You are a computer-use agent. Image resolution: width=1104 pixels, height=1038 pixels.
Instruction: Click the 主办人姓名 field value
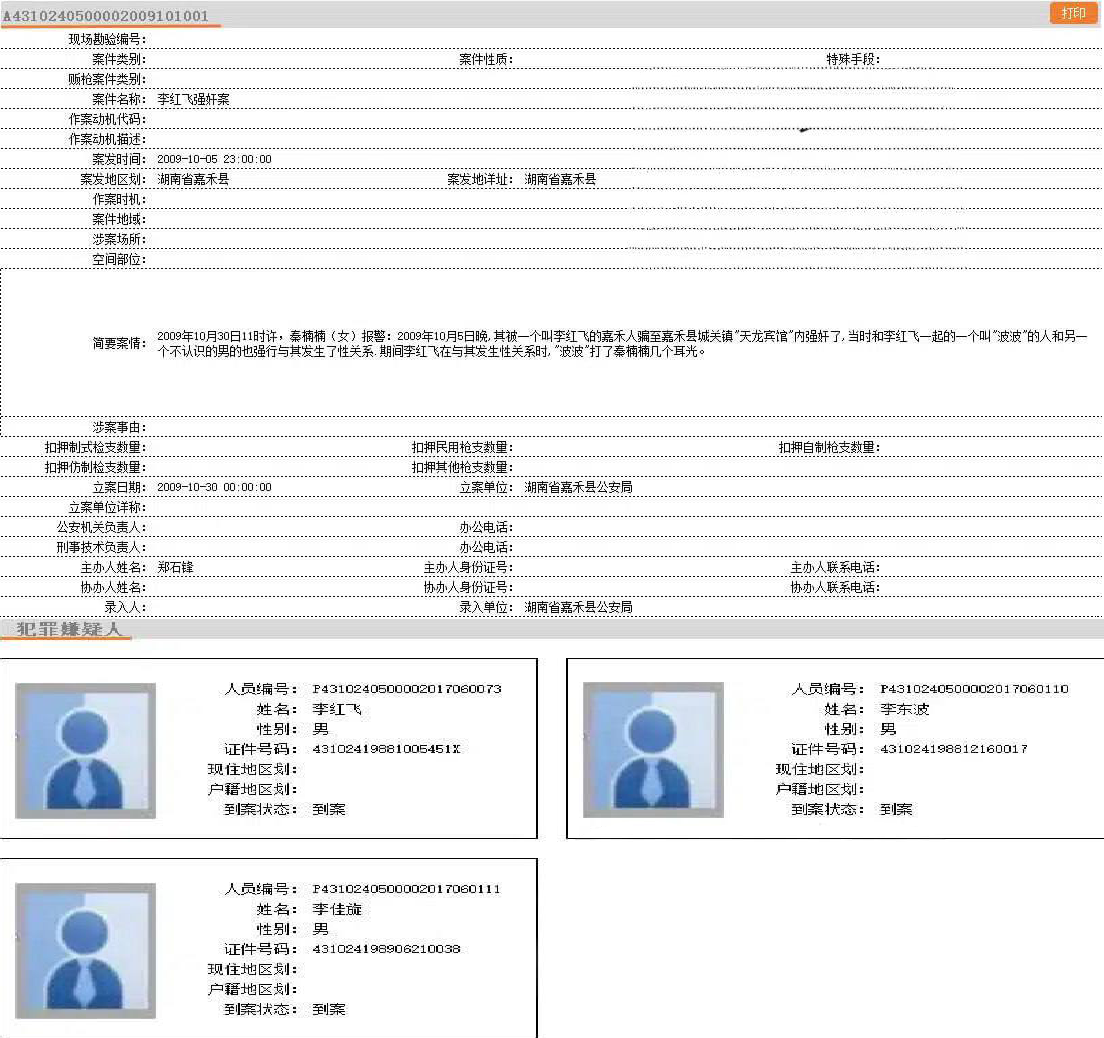(175, 568)
